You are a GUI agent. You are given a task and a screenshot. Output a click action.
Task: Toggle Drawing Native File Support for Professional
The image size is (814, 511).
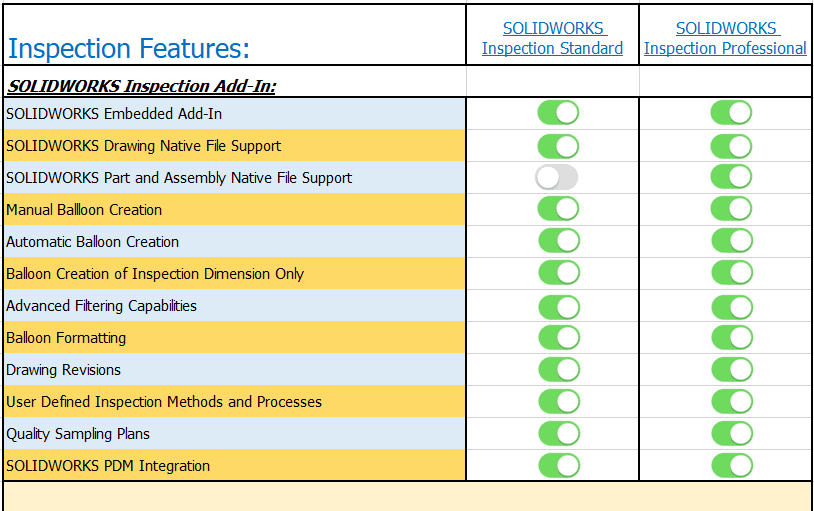731,146
